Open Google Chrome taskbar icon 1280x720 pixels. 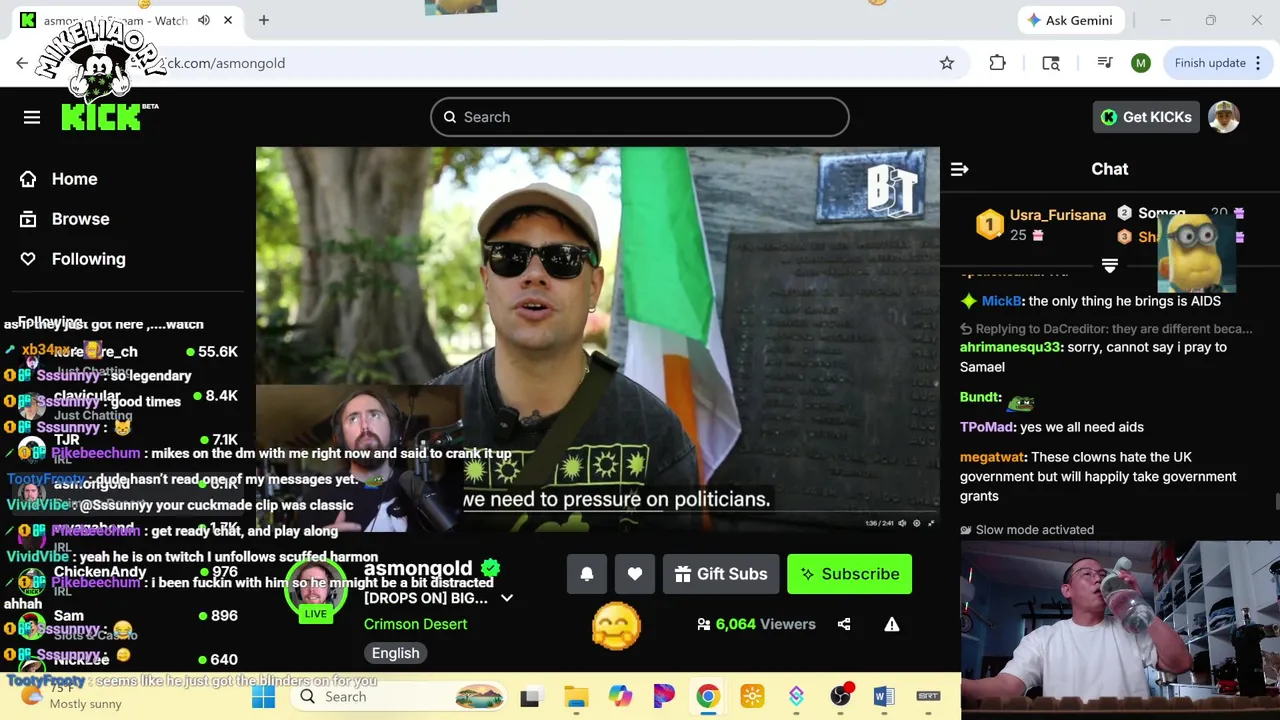(708, 697)
